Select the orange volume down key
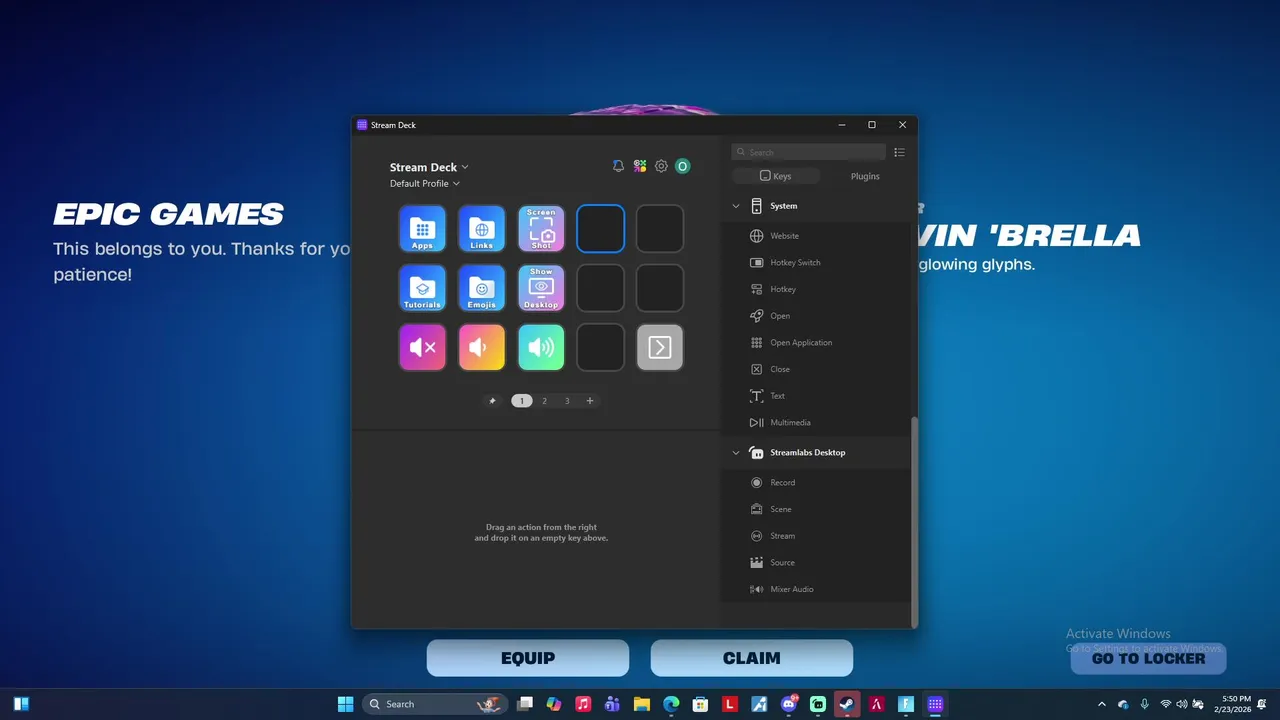Screen dimensions: 1280x720 pyautogui.click(x=481, y=347)
